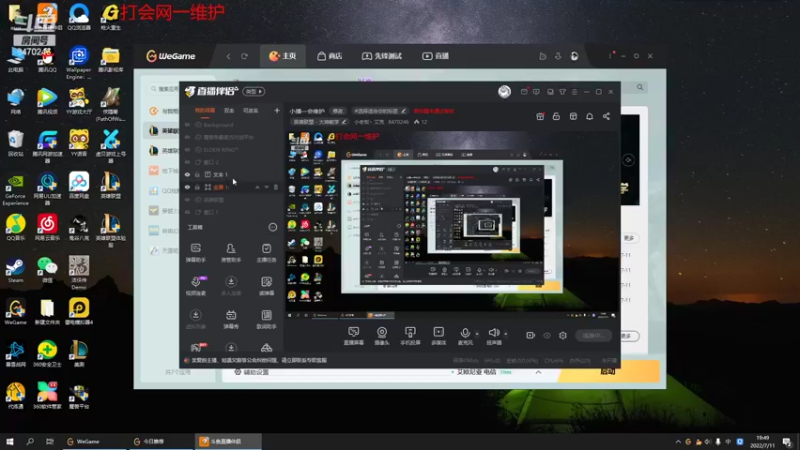Click the share icon in stream header
Viewport: 800px width, 450px height.
pyautogui.click(x=606, y=116)
